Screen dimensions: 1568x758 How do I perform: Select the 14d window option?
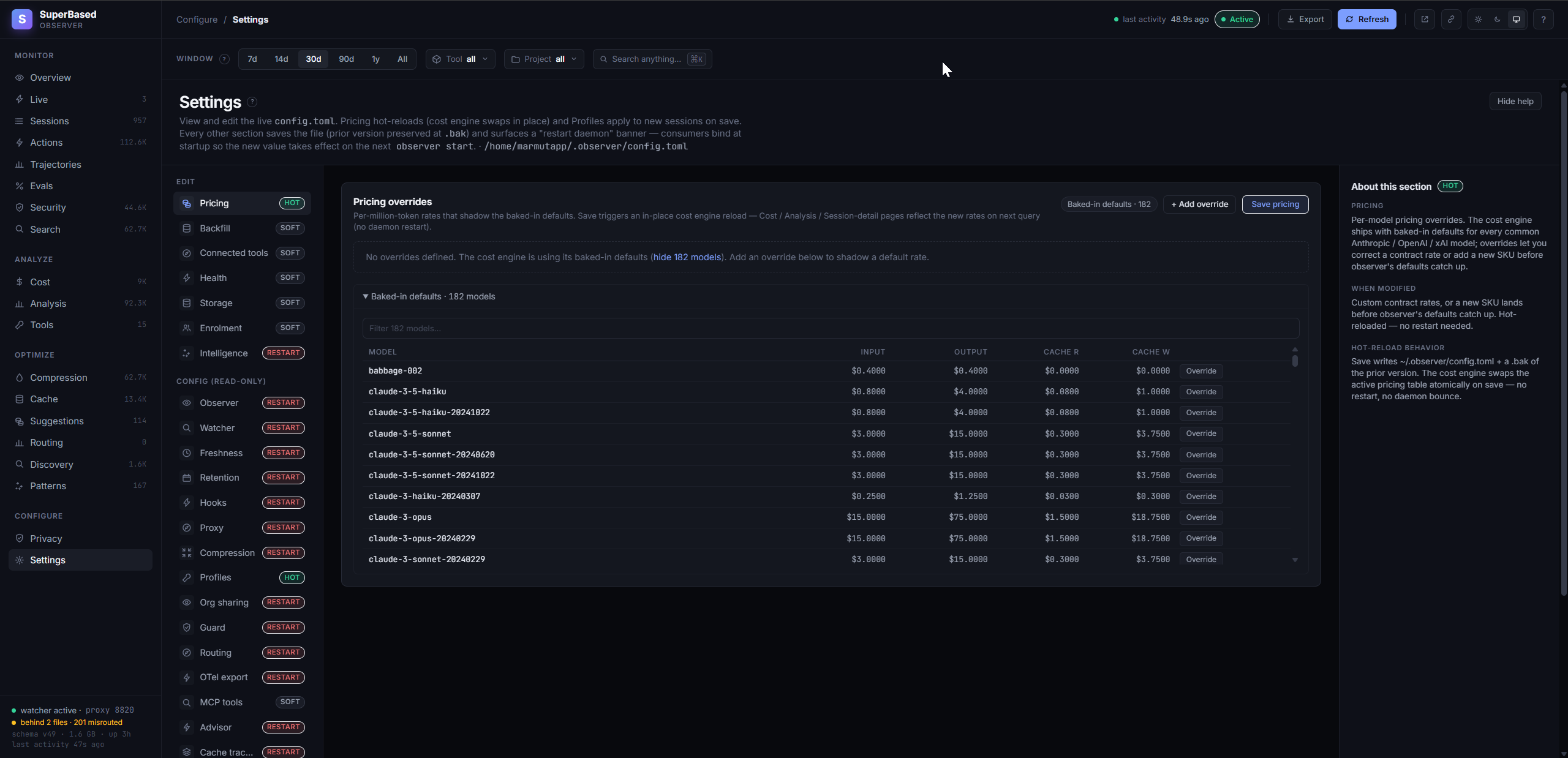[281, 59]
